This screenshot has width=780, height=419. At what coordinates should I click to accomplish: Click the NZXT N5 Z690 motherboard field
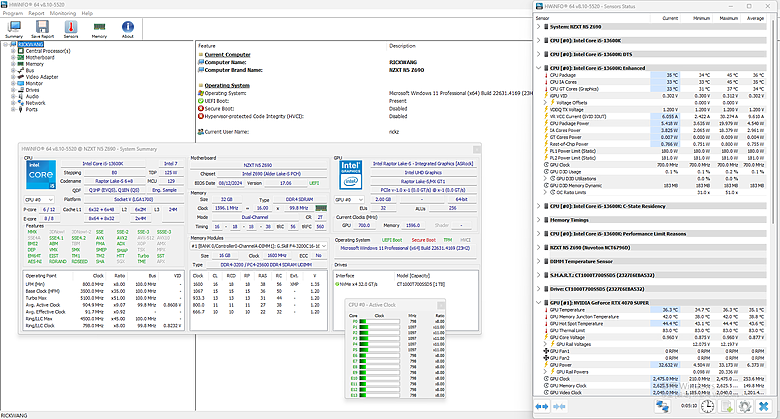click(x=257, y=165)
